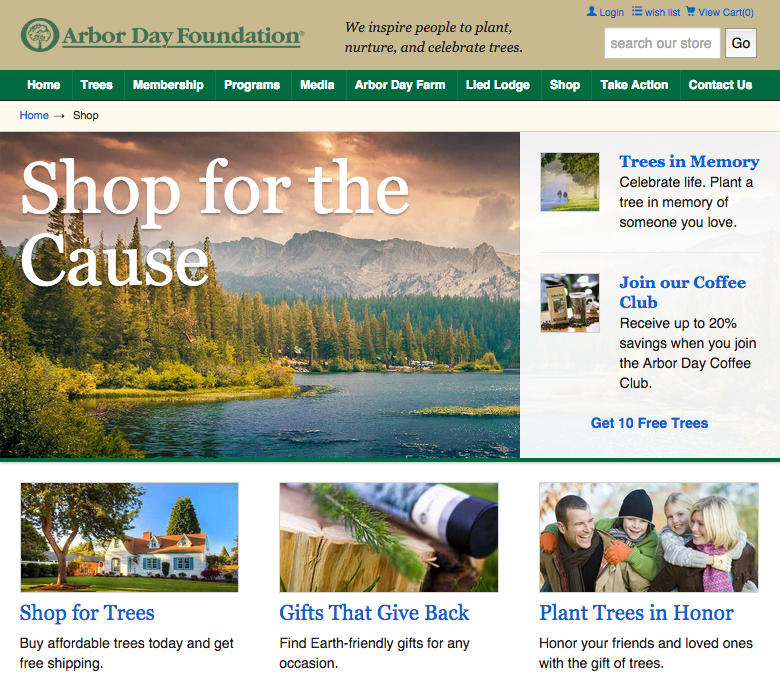780x674 pixels.
Task: Click the wish list icon
Action: (x=637, y=11)
